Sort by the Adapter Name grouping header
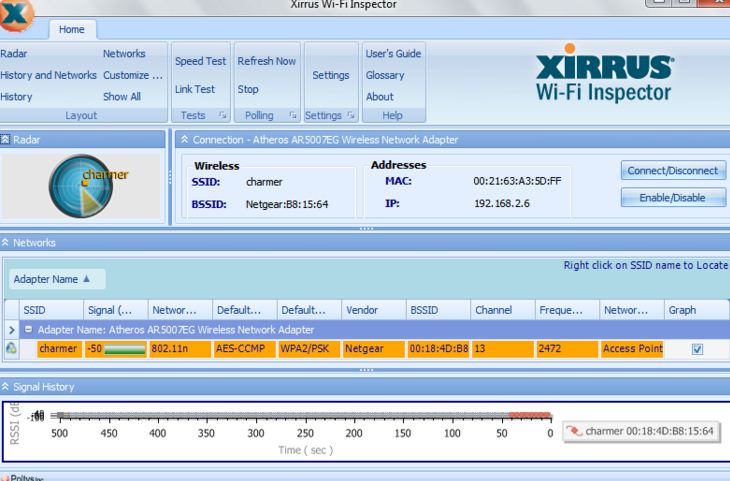 point(57,280)
